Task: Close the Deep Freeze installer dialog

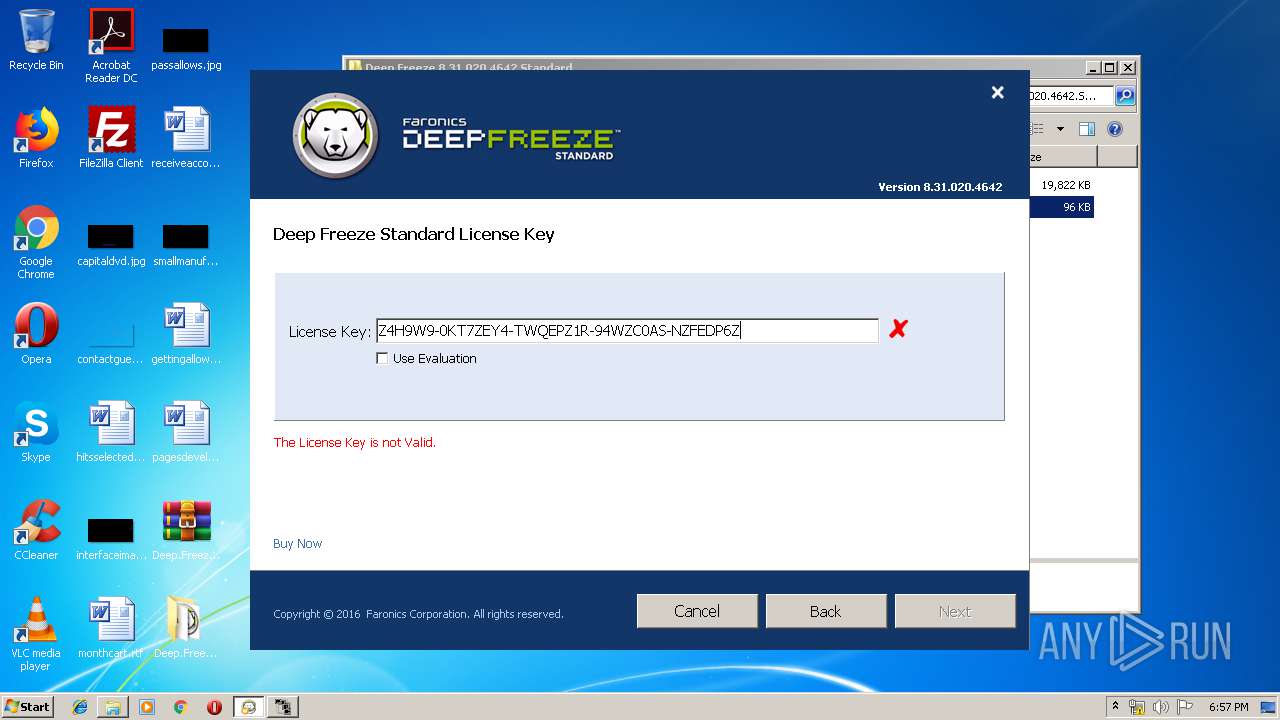Action: [997, 92]
